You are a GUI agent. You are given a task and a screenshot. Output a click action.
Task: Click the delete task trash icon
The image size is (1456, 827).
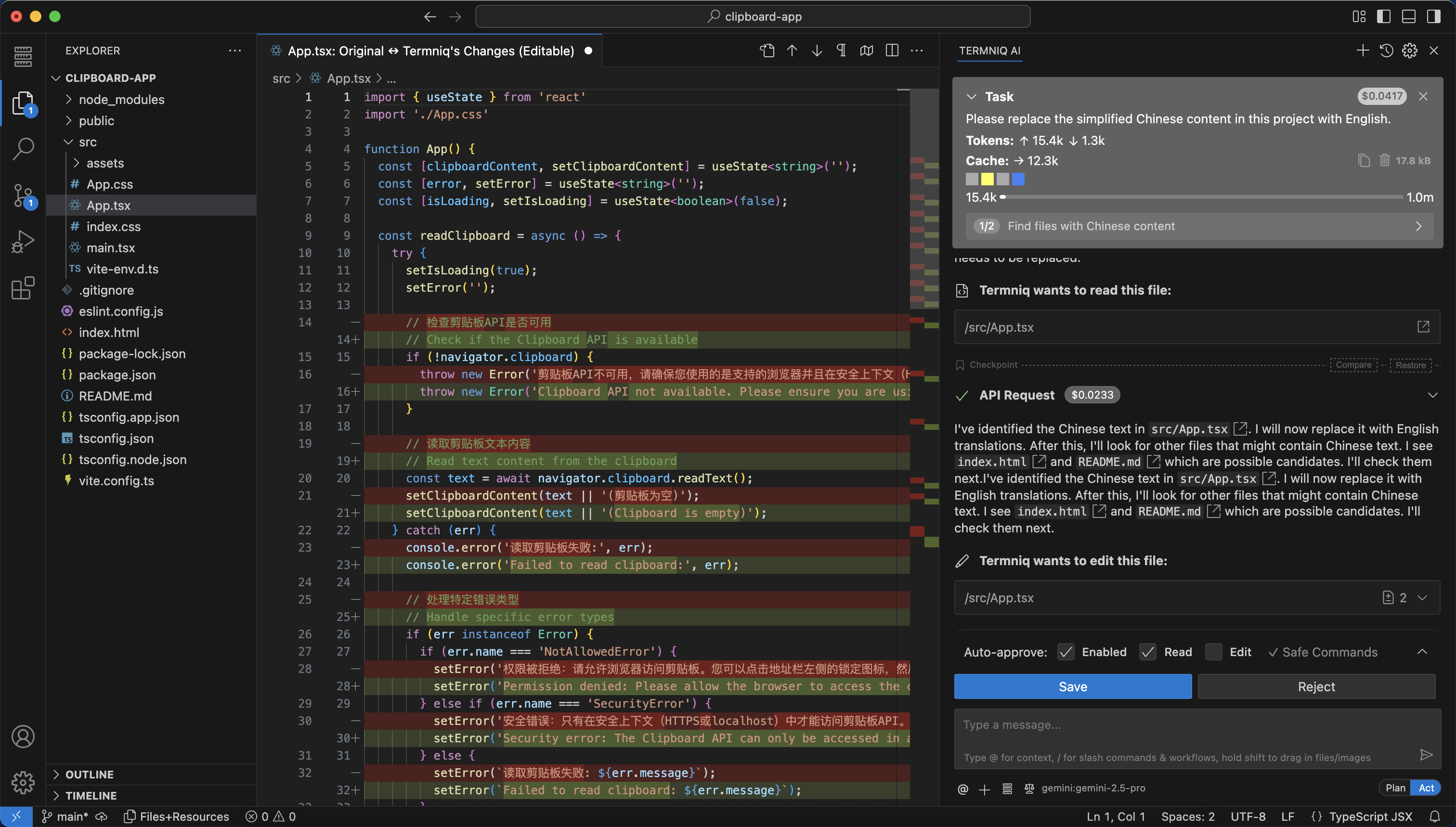[1384, 161]
